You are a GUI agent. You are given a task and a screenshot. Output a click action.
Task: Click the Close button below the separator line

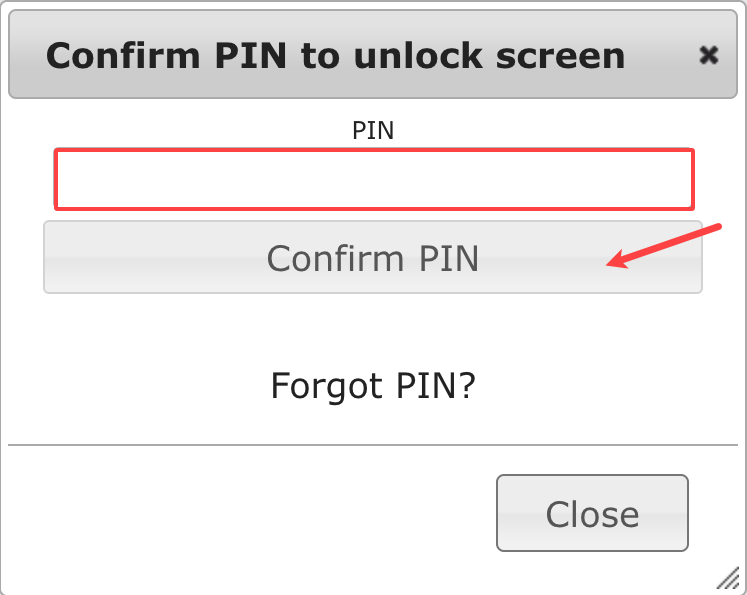pyautogui.click(x=592, y=513)
